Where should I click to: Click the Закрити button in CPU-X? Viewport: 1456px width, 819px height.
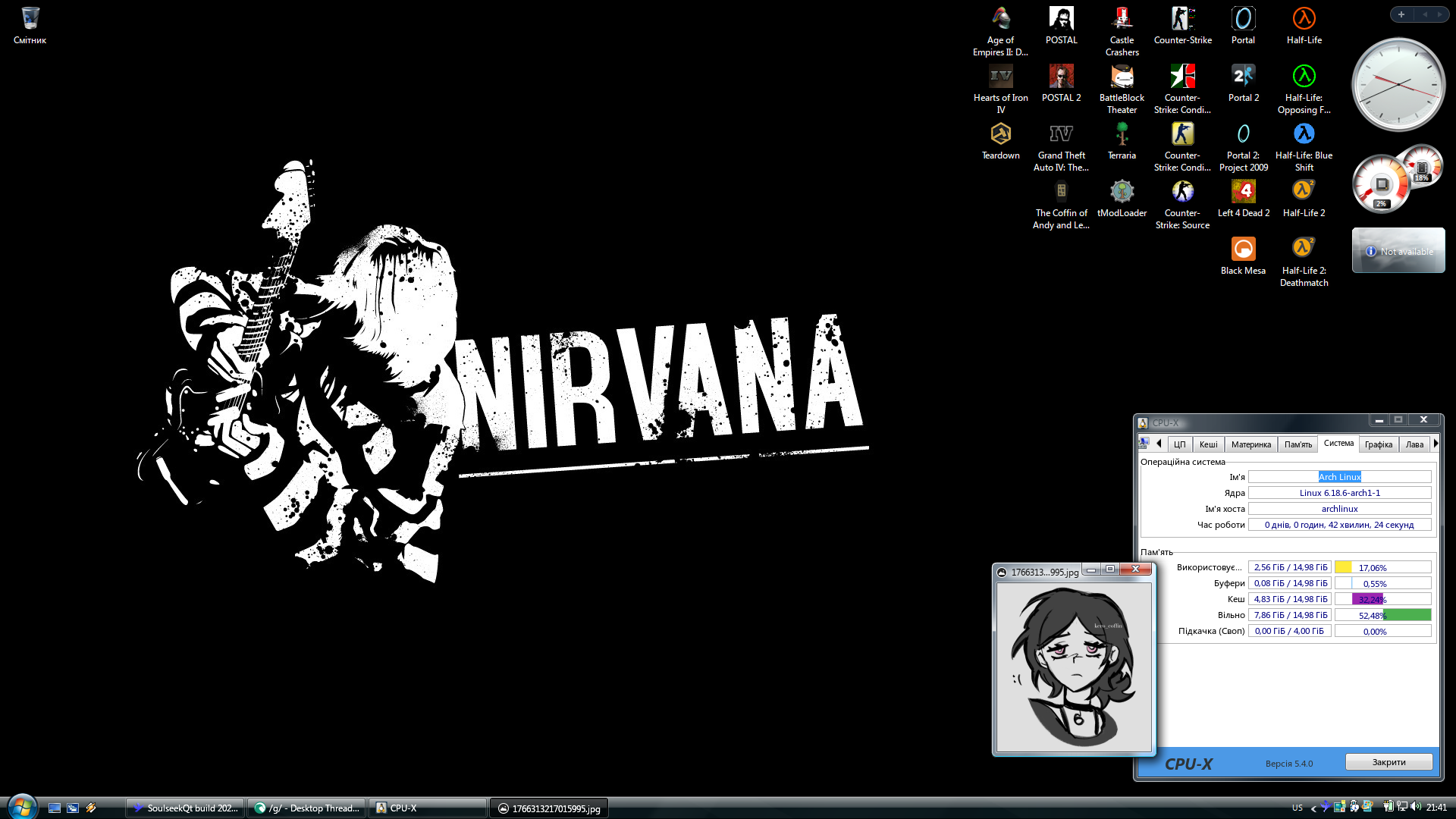(x=1389, y=762)
